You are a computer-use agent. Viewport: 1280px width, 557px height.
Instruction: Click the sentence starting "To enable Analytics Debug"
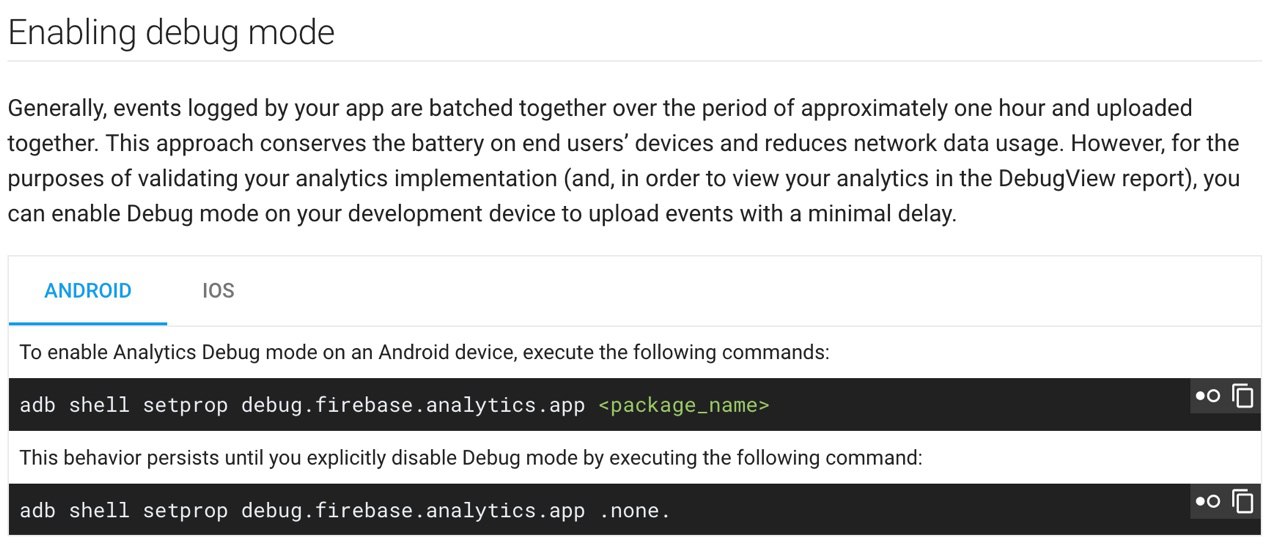coord(425,353)
